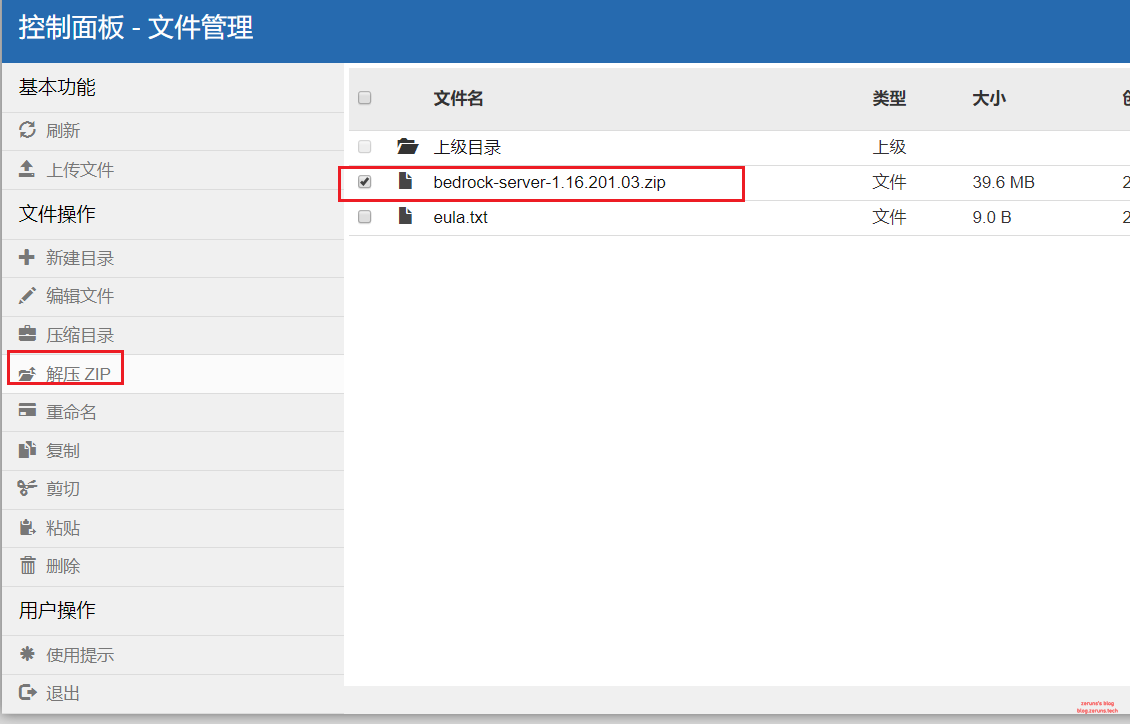The width and height of the screenshot is (1130, 724).
Task: Choose 编辑文件 in sidebar
Action: (x=80, y=296)
